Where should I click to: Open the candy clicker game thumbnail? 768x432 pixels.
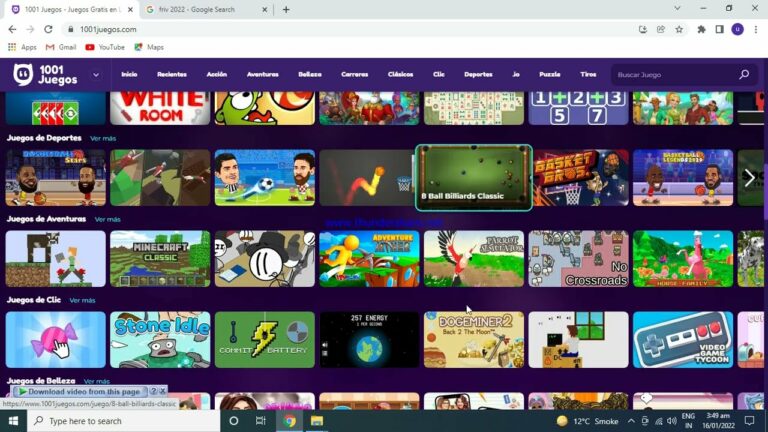55,339
